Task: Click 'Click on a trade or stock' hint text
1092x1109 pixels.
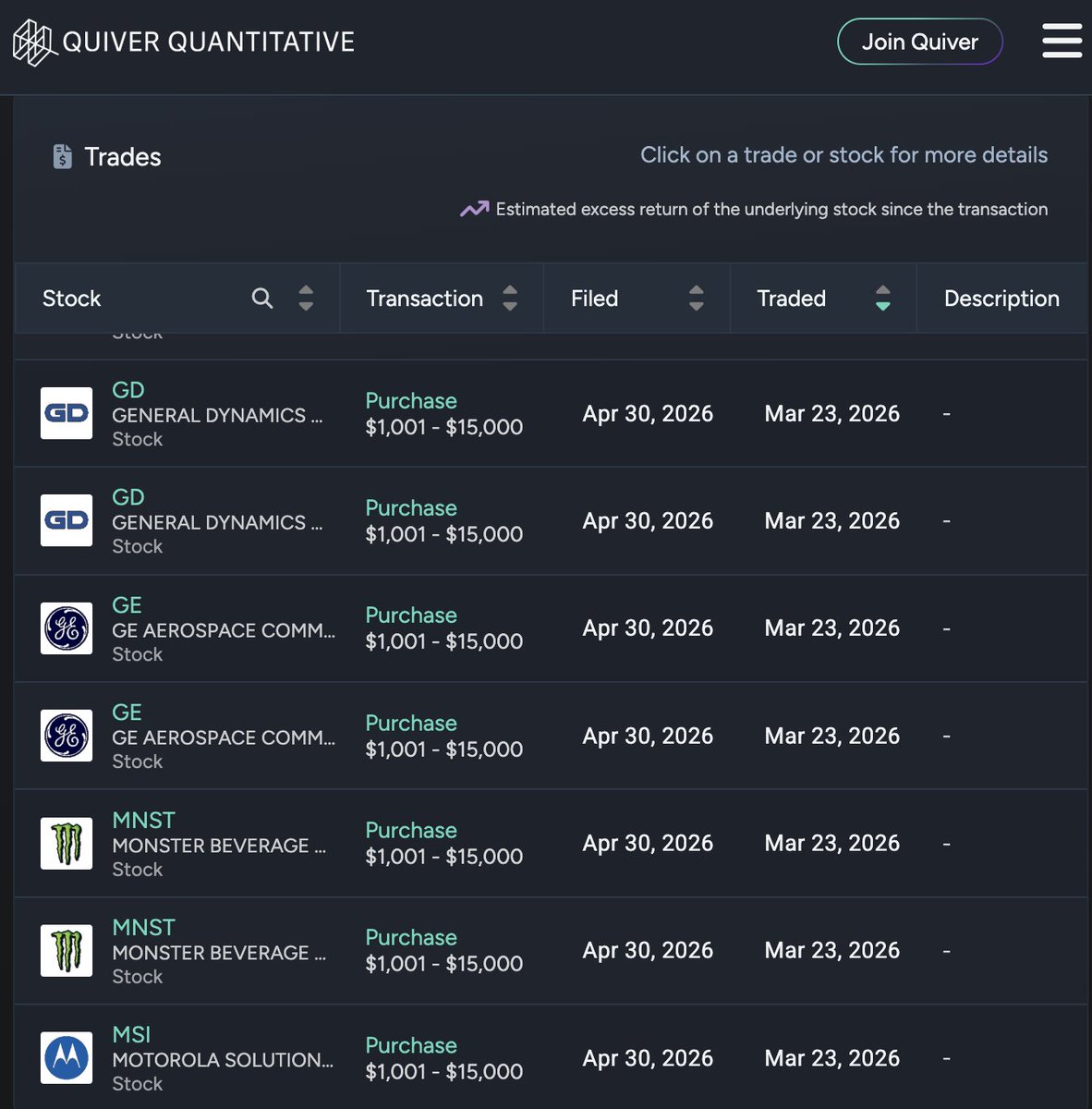Action: [x=844, y=154]
